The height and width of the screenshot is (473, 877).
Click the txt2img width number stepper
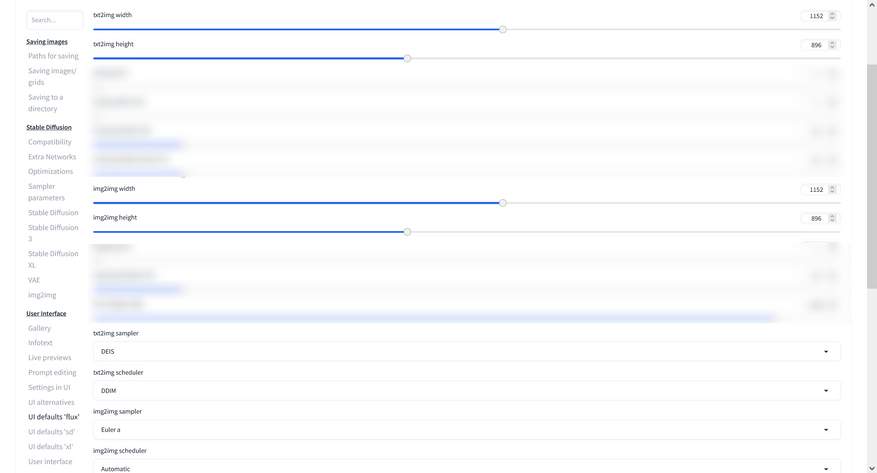832,16
